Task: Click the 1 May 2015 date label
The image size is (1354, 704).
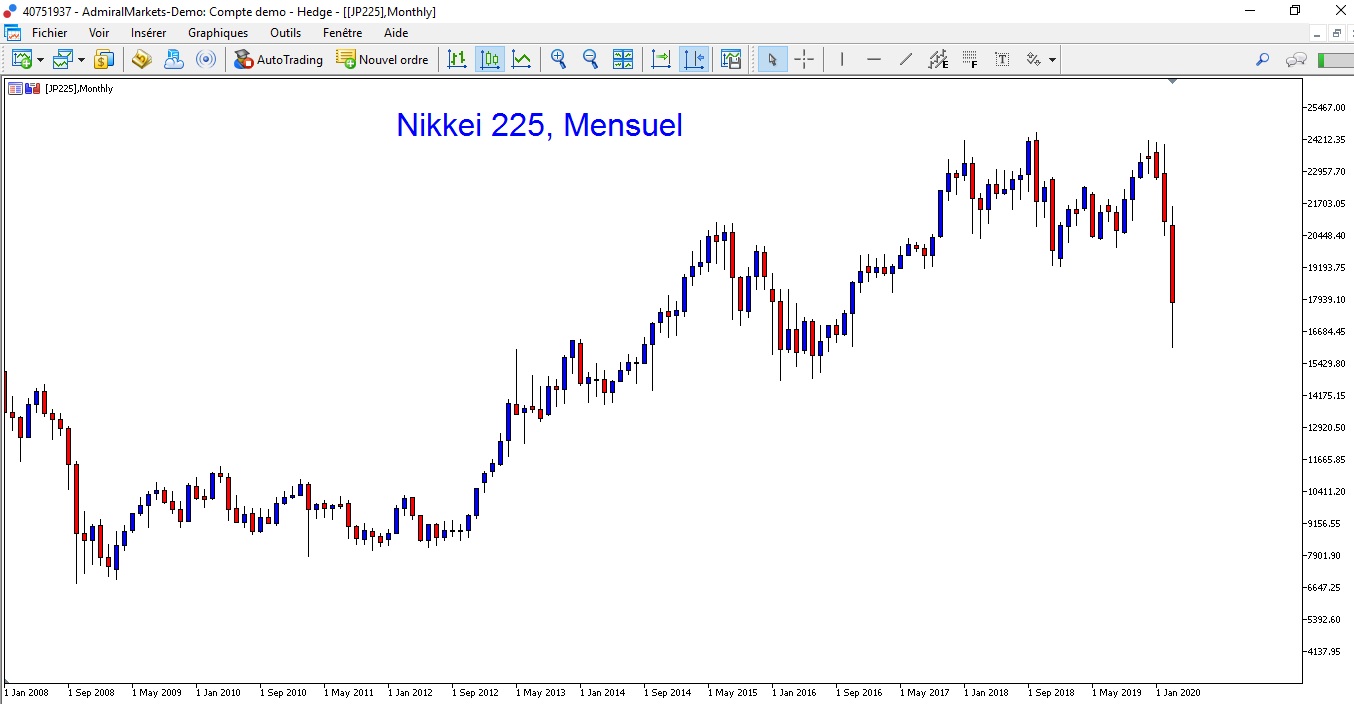Action: (732, 692)
